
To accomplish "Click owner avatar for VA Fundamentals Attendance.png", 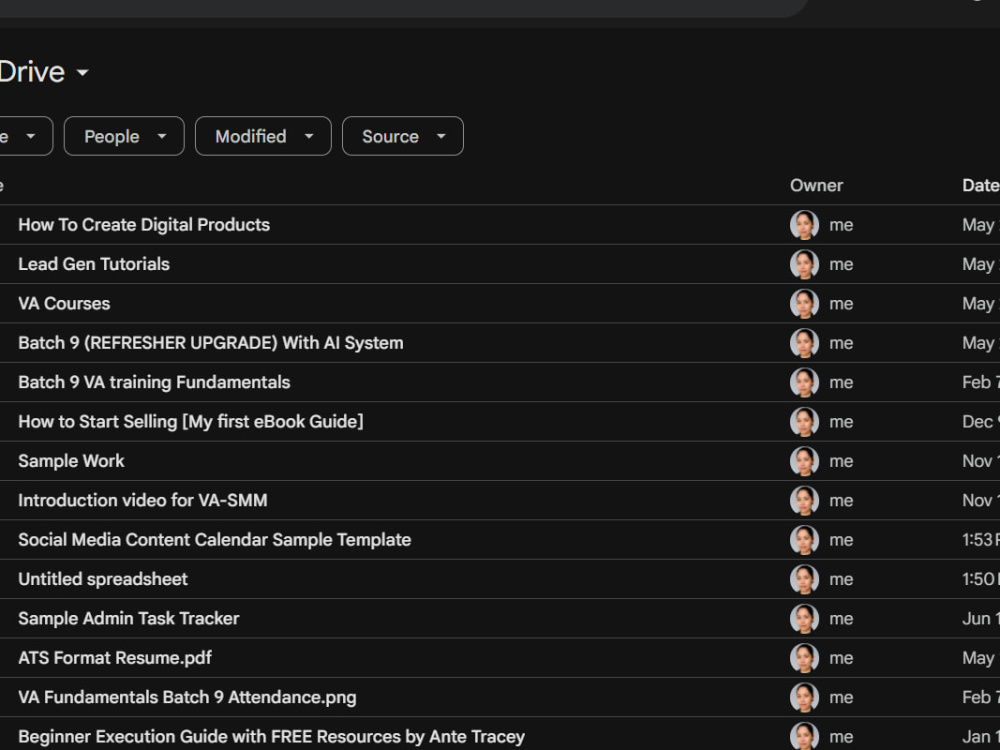I will (x=804, y=697).
